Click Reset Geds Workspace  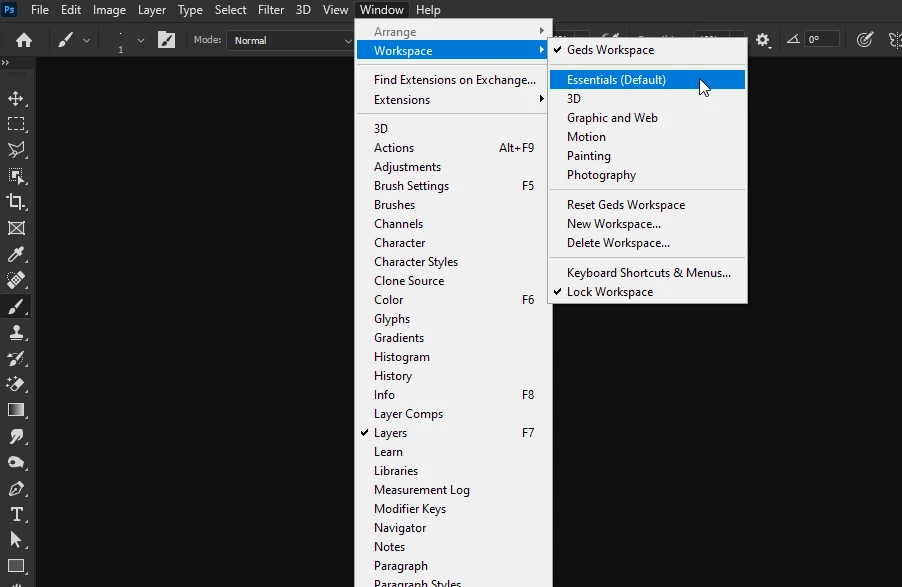[x=648, y=205]
